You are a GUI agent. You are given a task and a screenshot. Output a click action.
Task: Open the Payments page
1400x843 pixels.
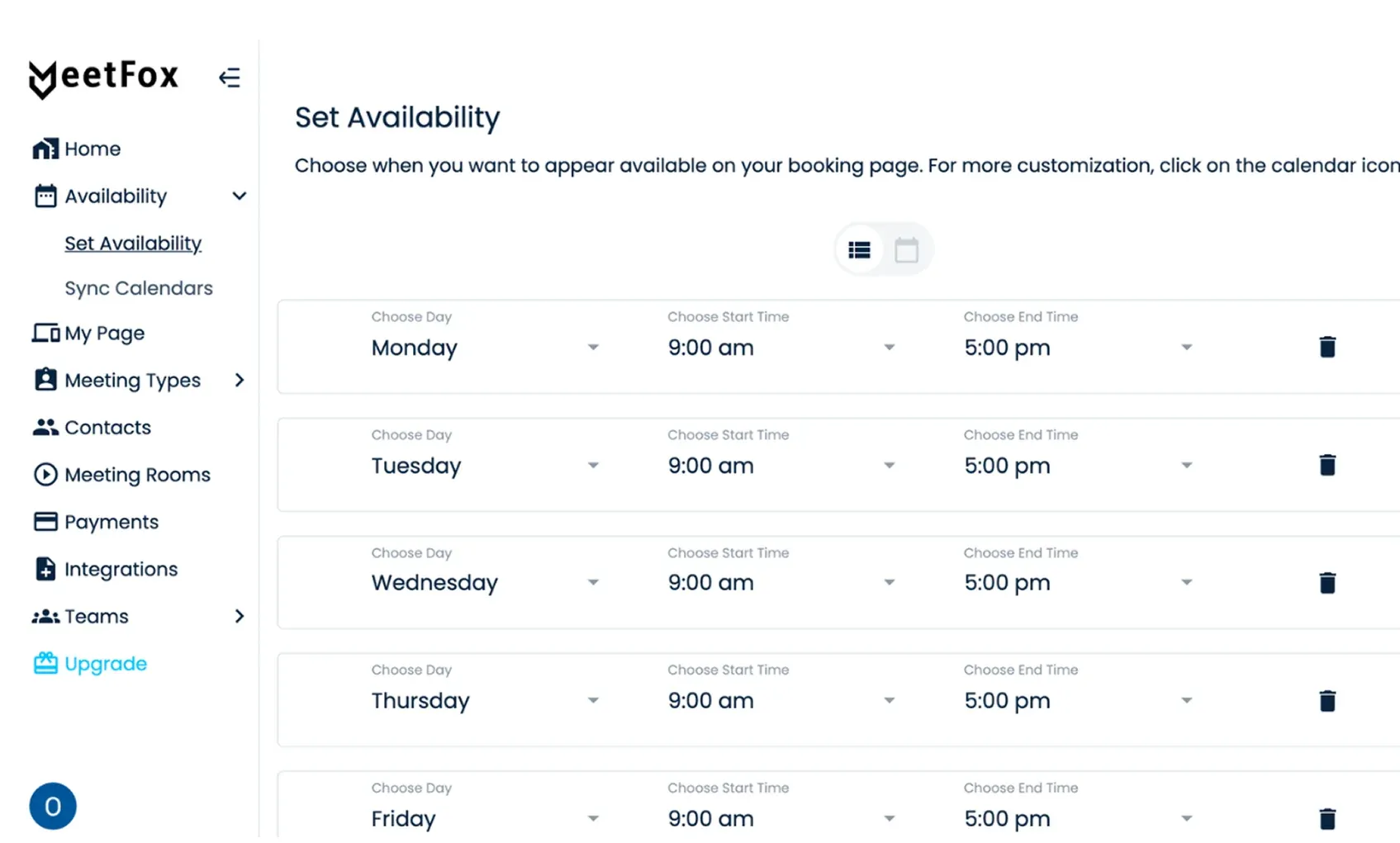111,522
